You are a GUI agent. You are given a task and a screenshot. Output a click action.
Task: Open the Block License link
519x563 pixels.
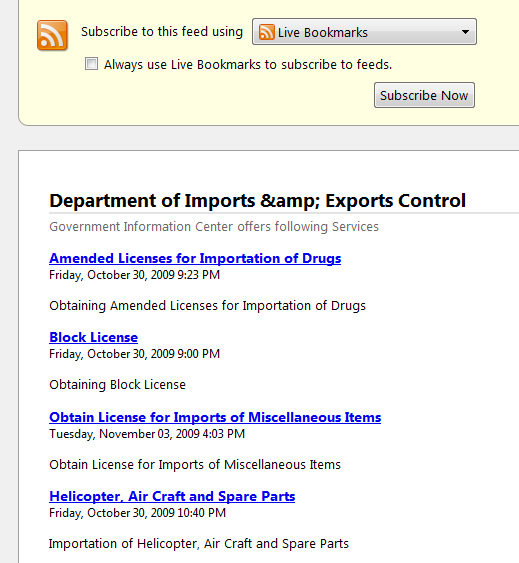coord(93,337)
